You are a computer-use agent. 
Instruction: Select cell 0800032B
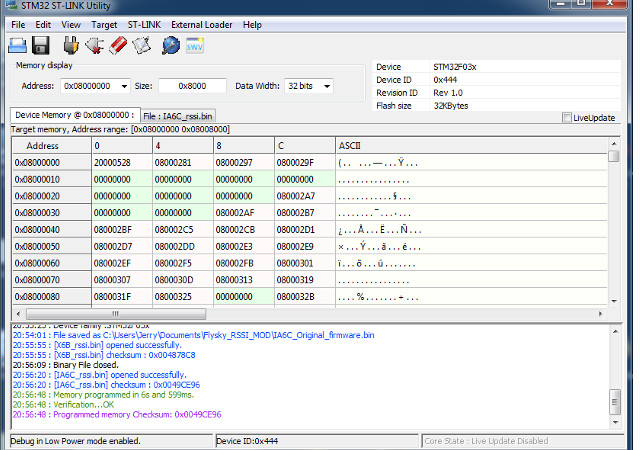(304, 297)
